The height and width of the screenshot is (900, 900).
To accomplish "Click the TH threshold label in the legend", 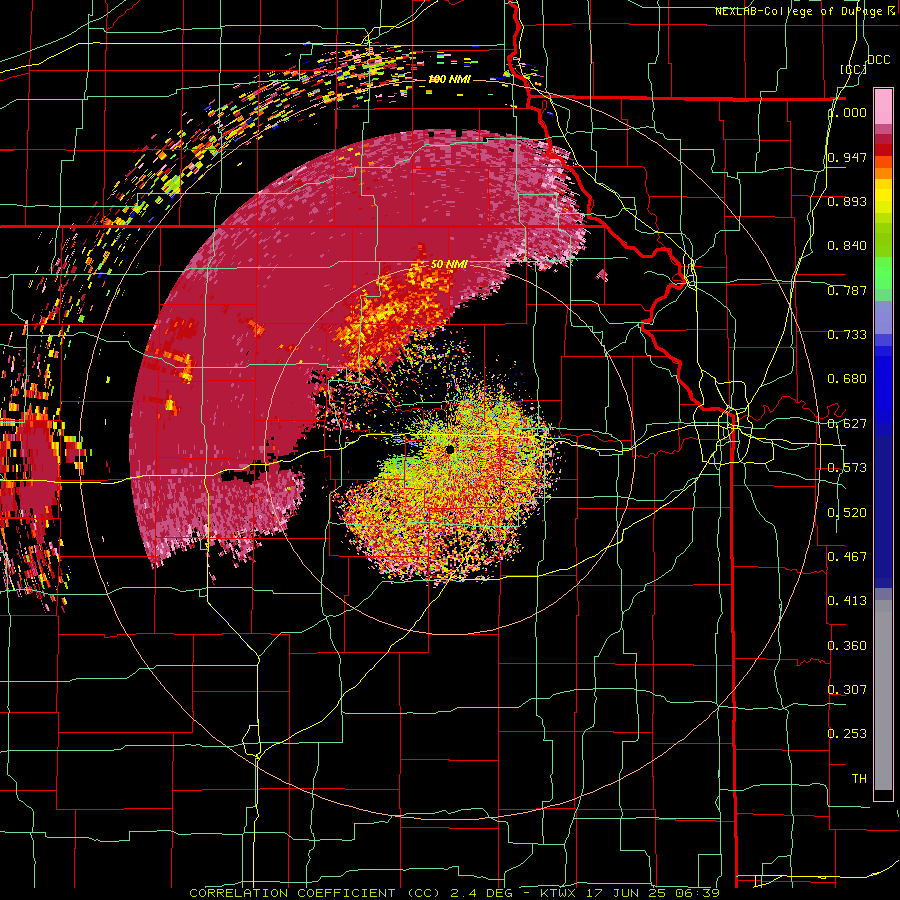I will pos(859,779).
